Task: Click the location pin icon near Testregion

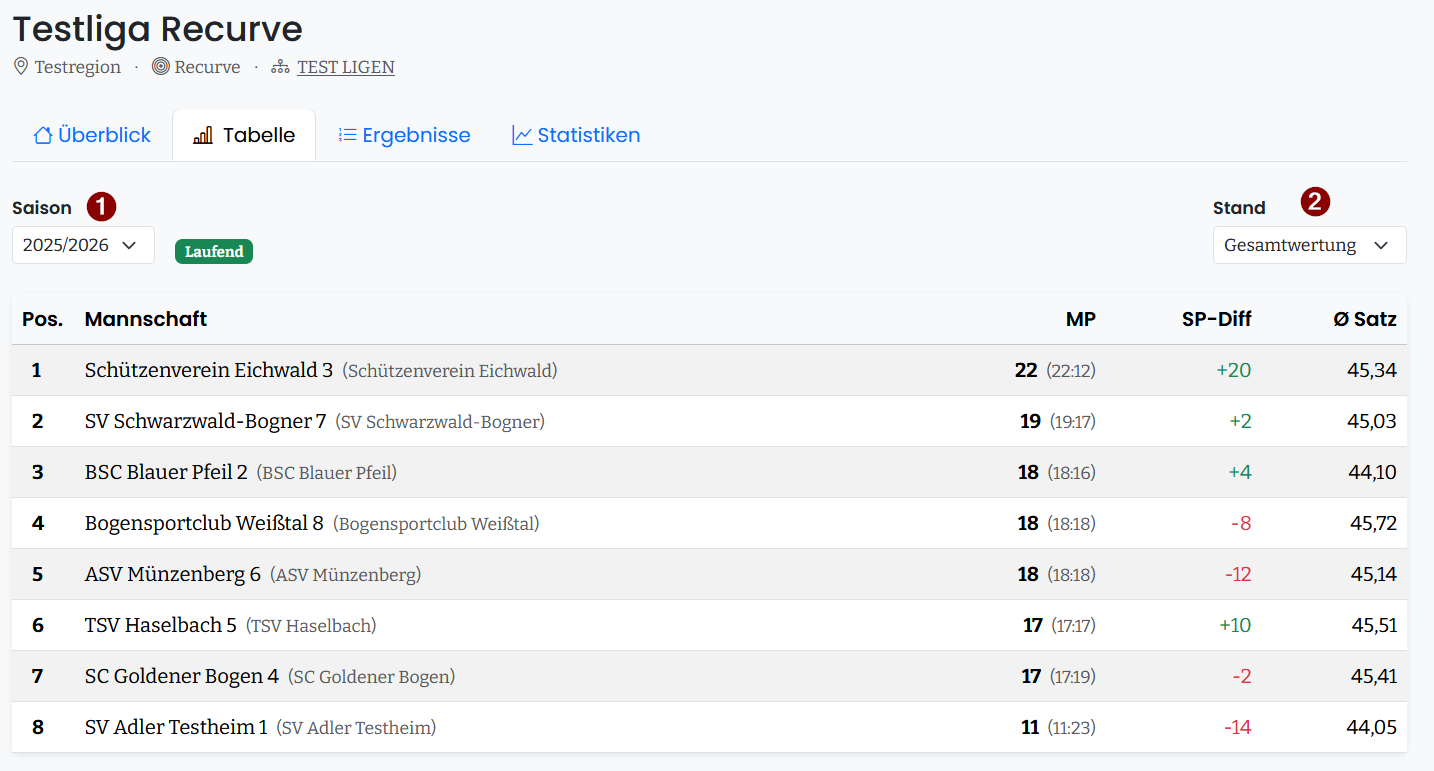Action: pos(21,67)
